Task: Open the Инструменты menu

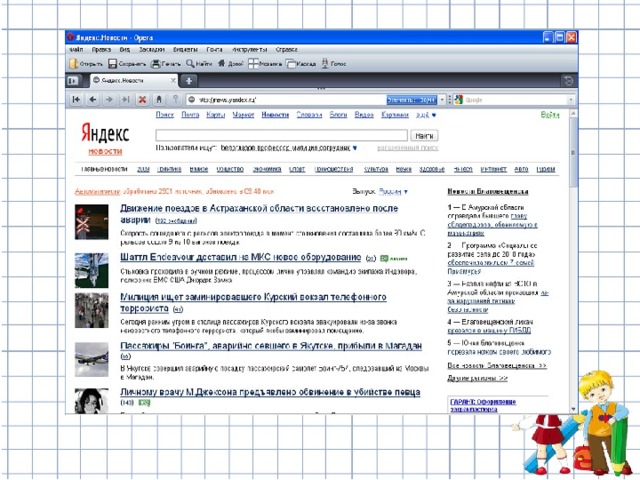Action: (249, 49)
